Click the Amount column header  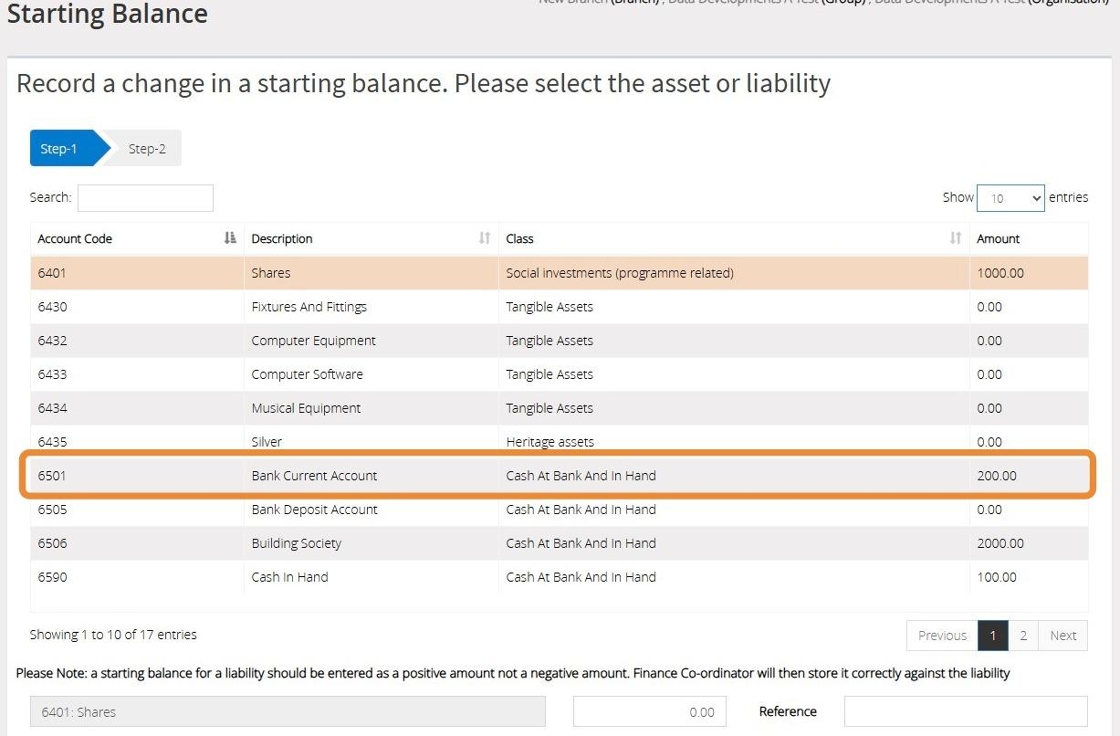[998, 239]
